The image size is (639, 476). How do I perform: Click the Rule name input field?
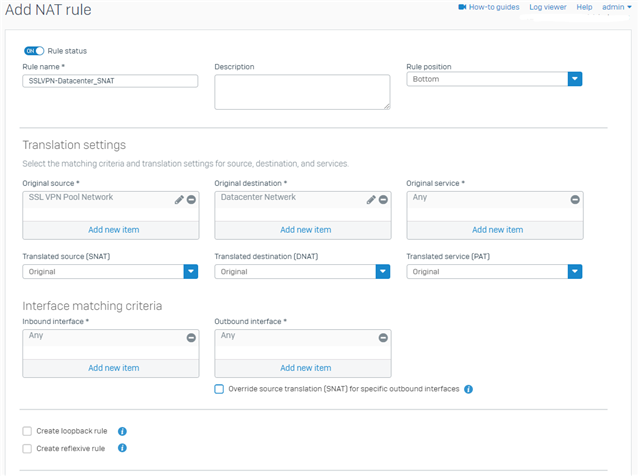pos(110,81)
